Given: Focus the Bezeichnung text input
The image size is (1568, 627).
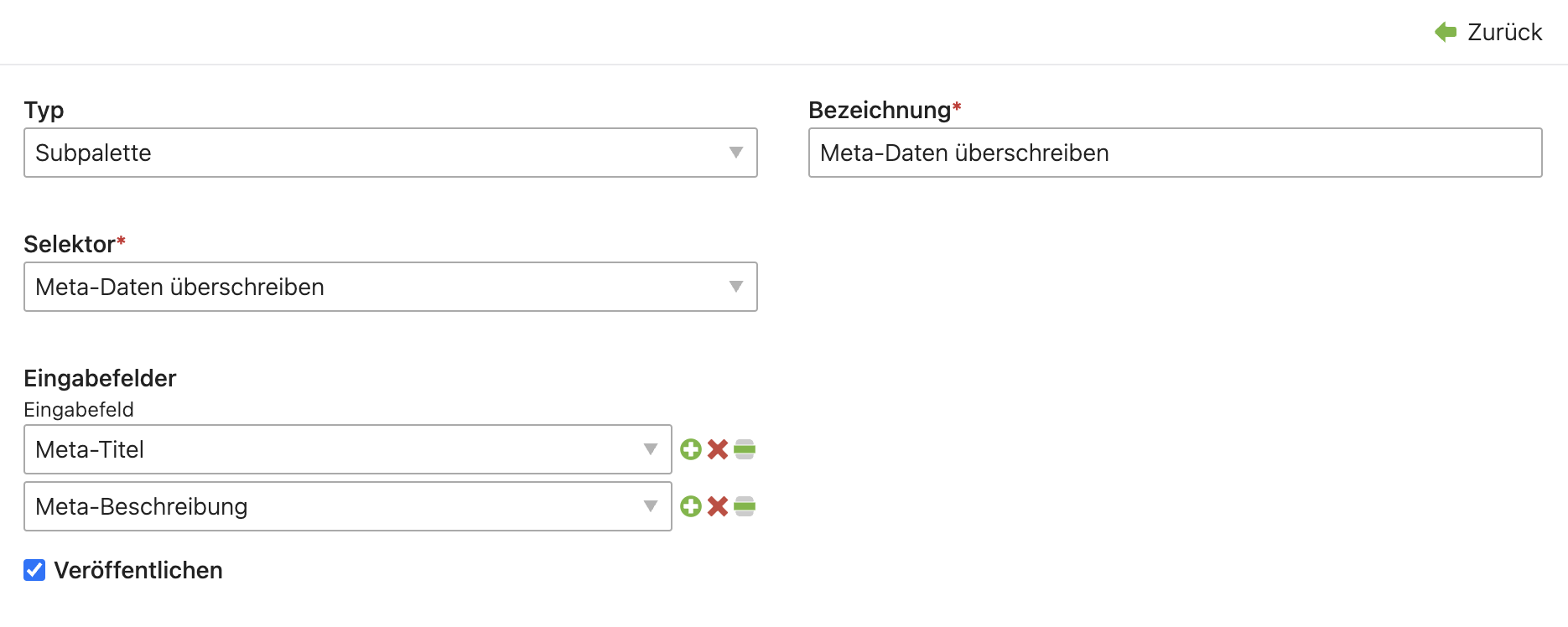Looking at the screenshot, I should coord(1174,153).
